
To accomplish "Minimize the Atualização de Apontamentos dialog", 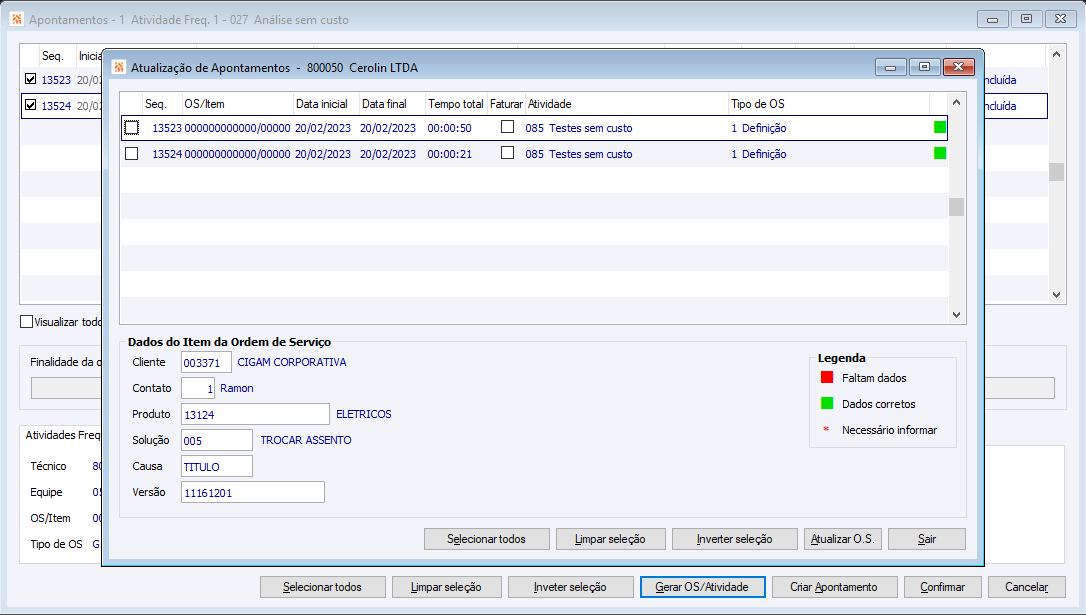I will pos(891,66).
